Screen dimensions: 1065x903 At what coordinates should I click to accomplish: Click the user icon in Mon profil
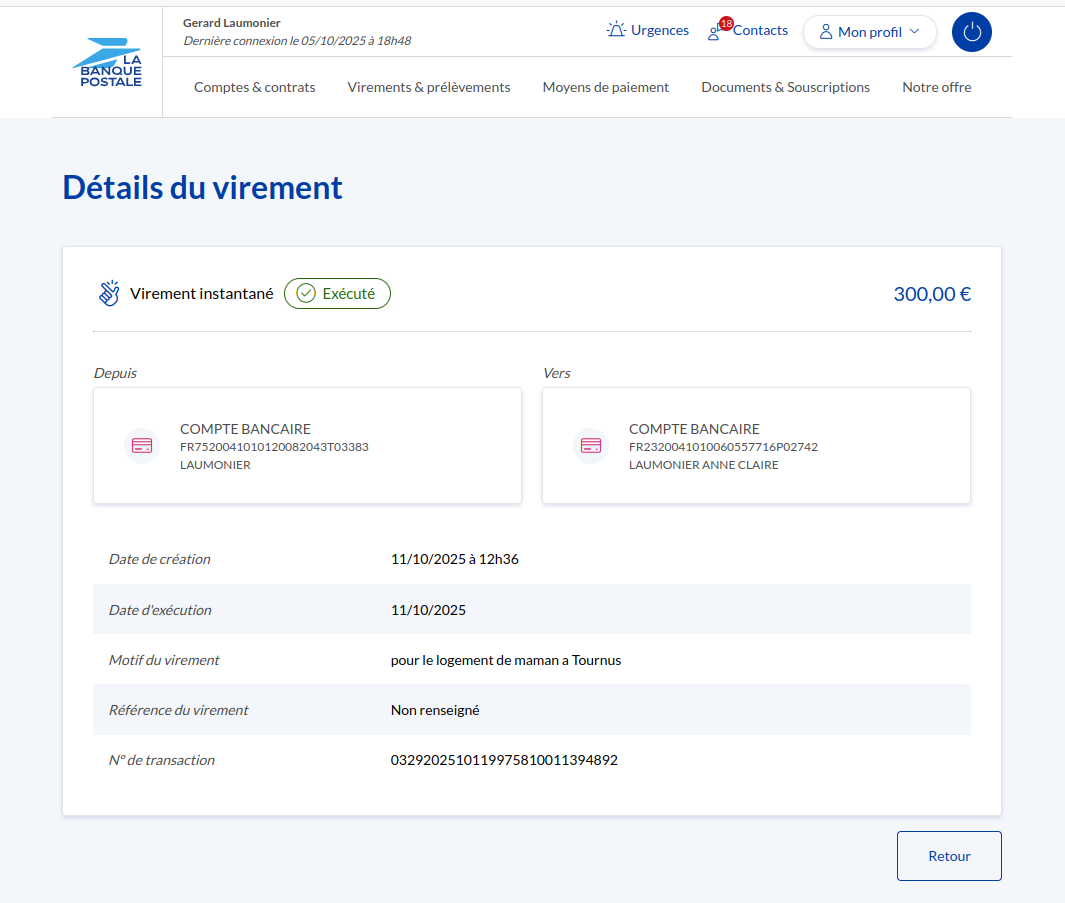pyautogui.click(x=826, y=32)
